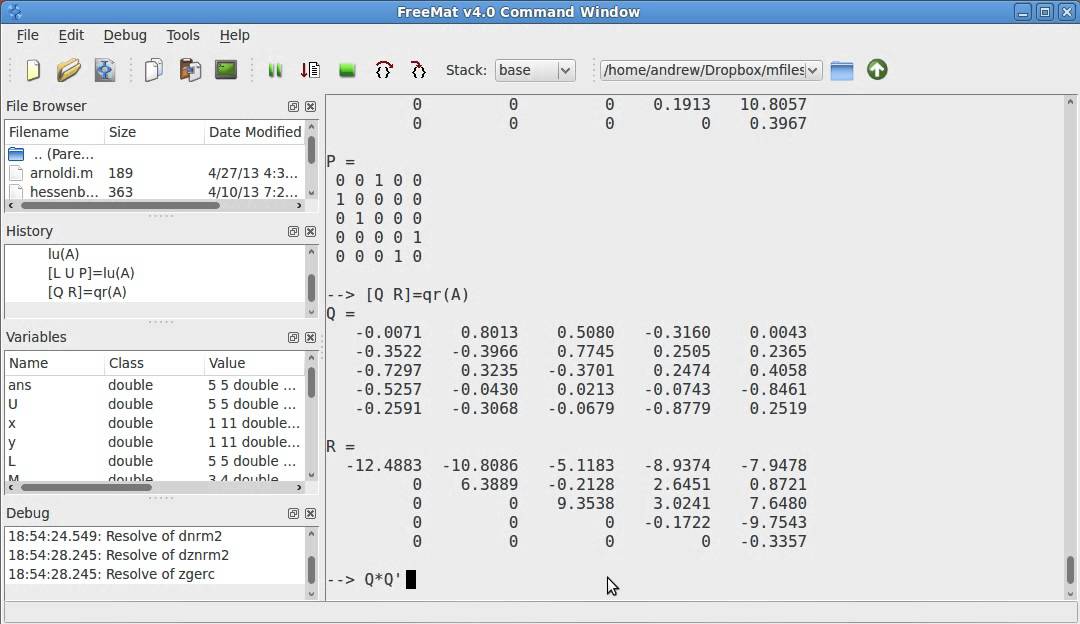Click the File Browser horizontal scrollbar
Image resolution: width=1080 pixels, height=624 pixels.
[155, 205]
